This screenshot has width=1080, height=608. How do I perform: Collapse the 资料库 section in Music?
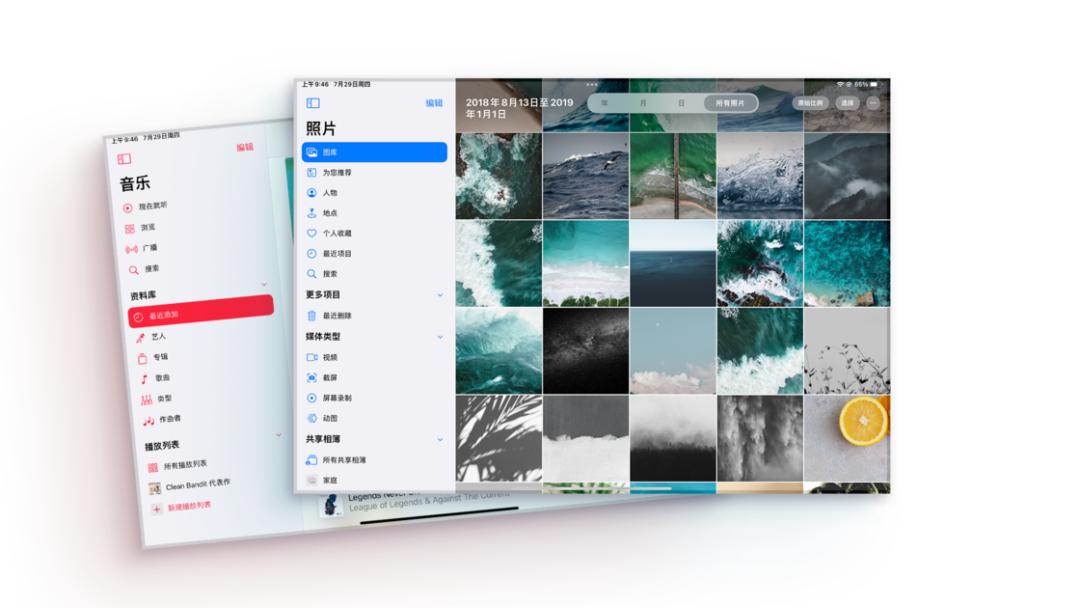[x=264, y=284]
